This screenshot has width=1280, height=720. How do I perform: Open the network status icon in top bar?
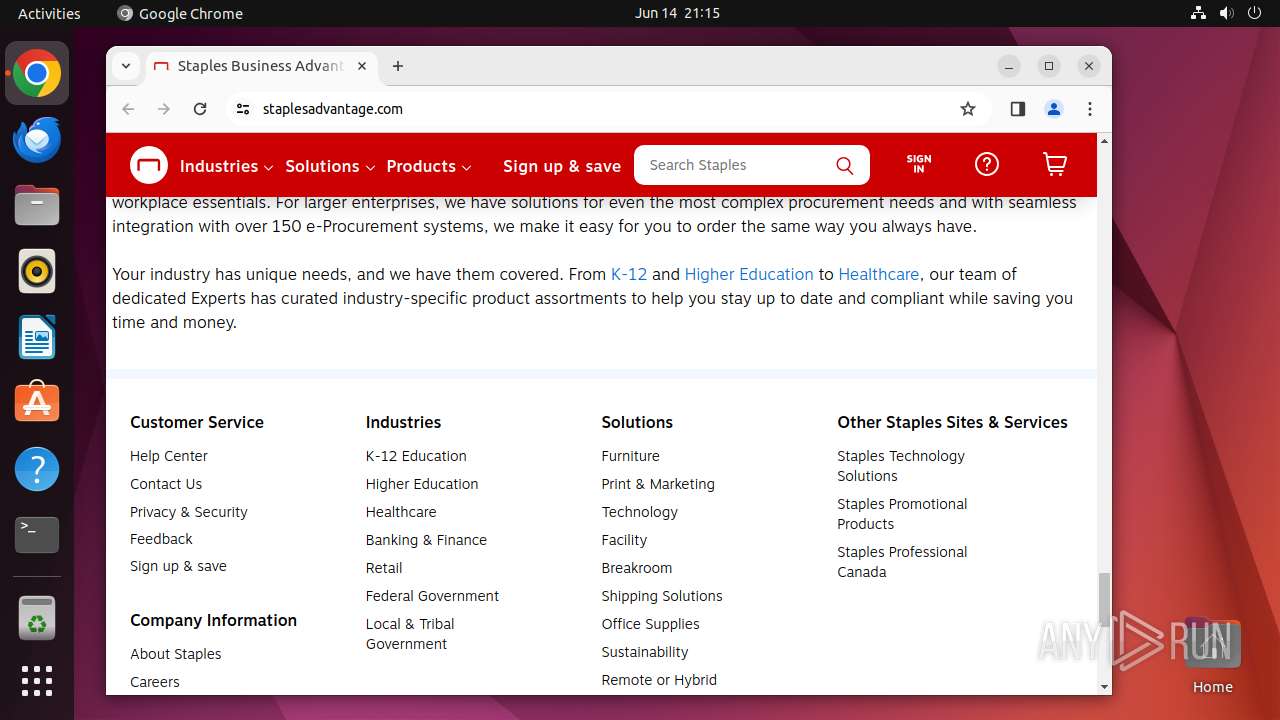[x=1198, y=13]
